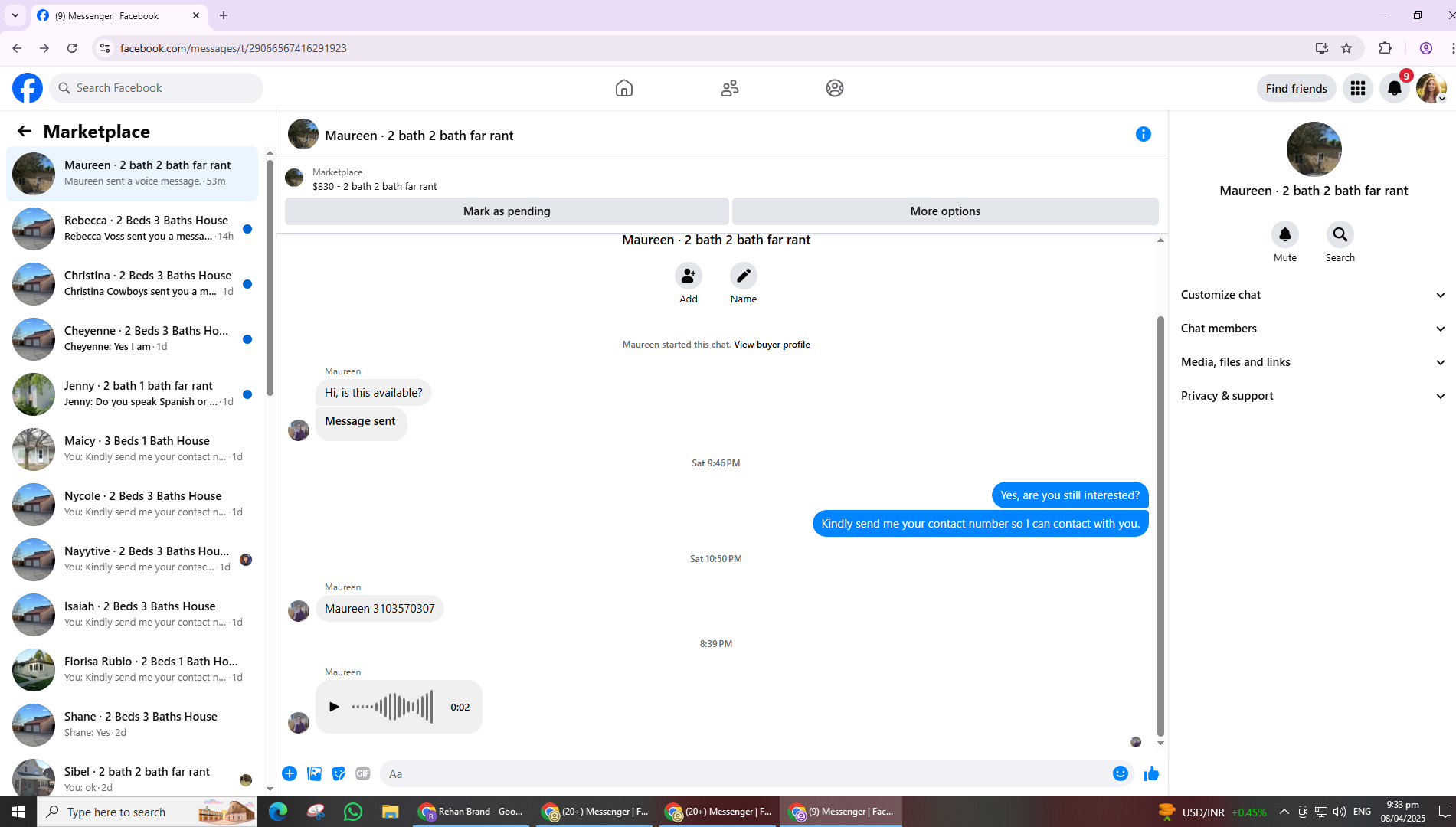Image resolution: width=1456 pixels, height=827 pixels.
Task: Expand Privacy & support section
Action: pos(1314,396)
